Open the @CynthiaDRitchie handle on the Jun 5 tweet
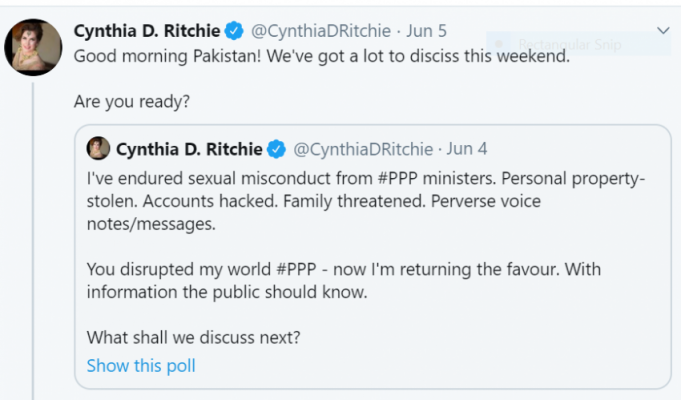Viewport: 681px width, 400px height. point(321,31)
